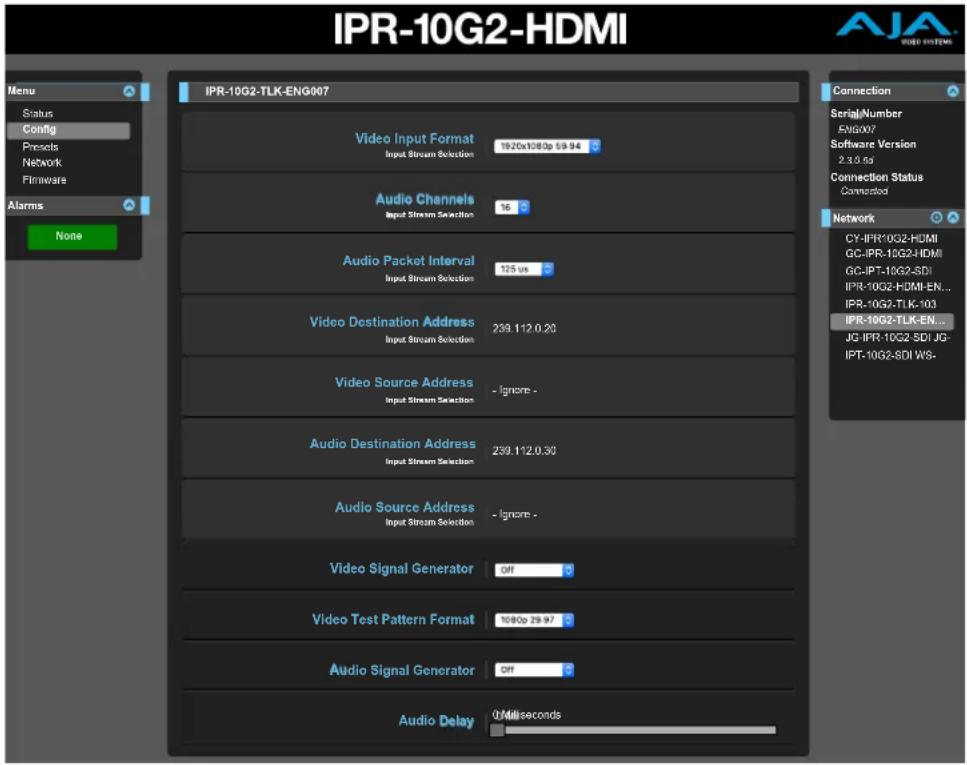Click the Video Signal Generator label
The image size is (967, 765).
(x=401, y=568)
